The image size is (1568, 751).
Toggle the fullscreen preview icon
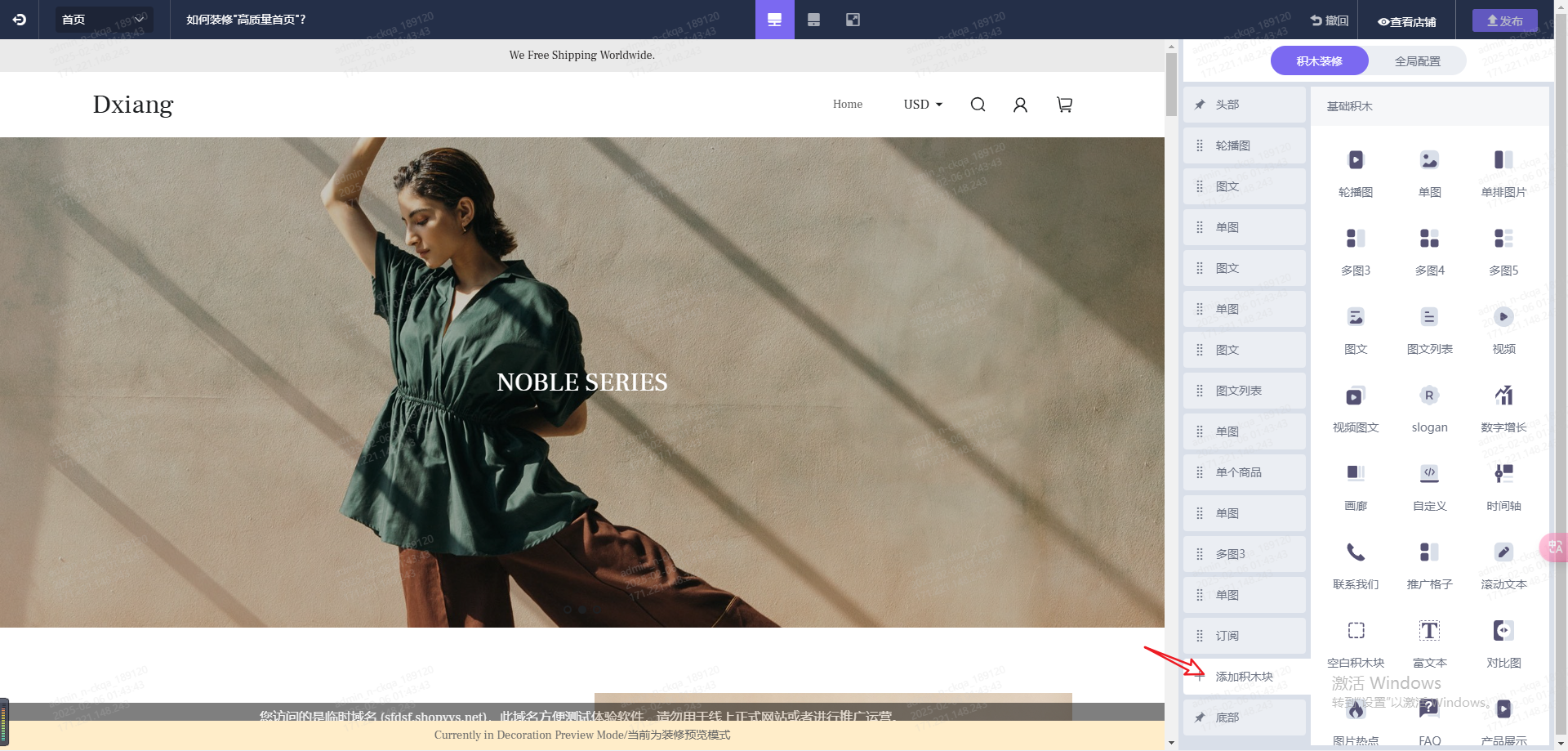click(853, 20)
